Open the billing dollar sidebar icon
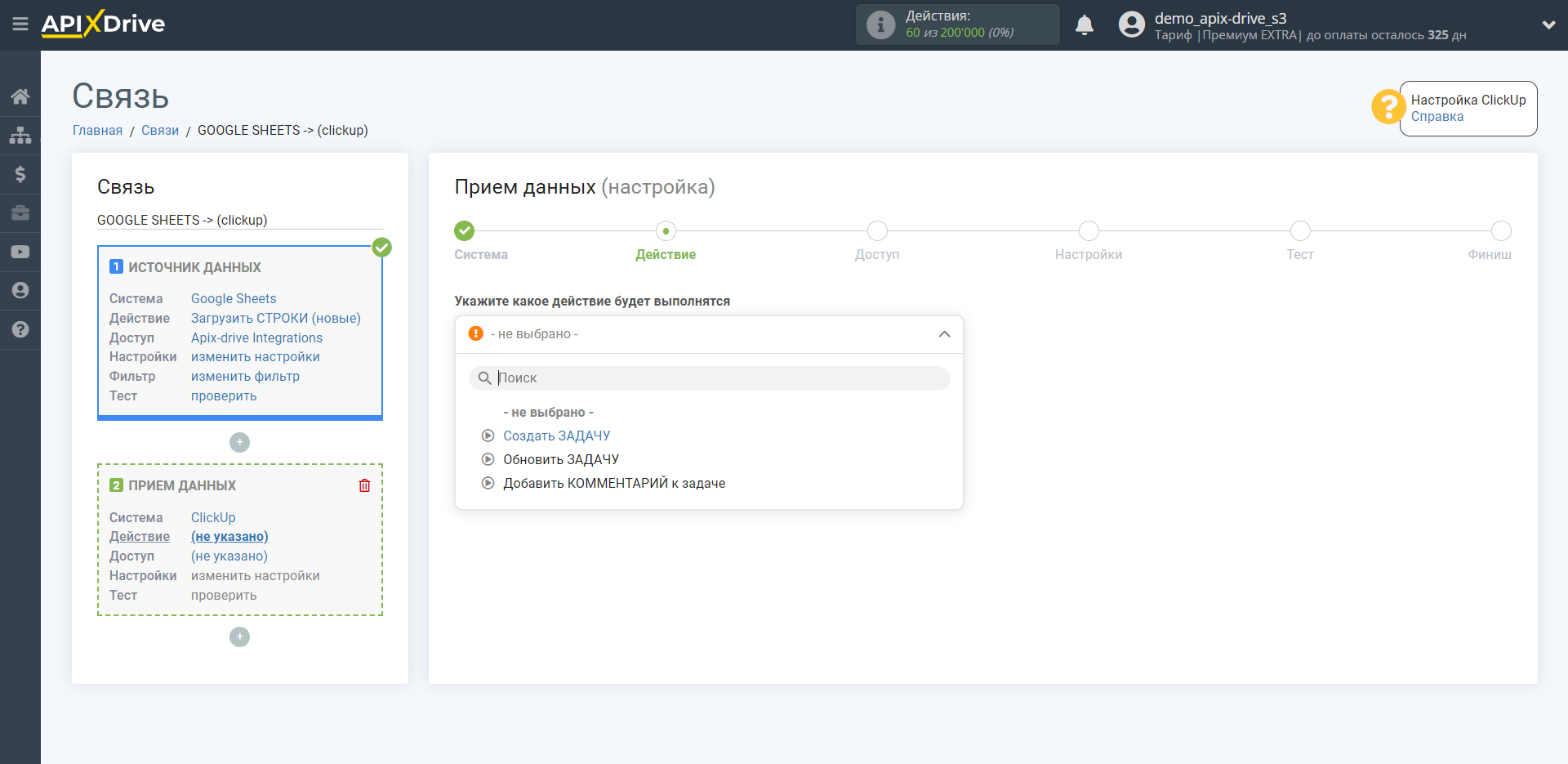 click(20, 173)
